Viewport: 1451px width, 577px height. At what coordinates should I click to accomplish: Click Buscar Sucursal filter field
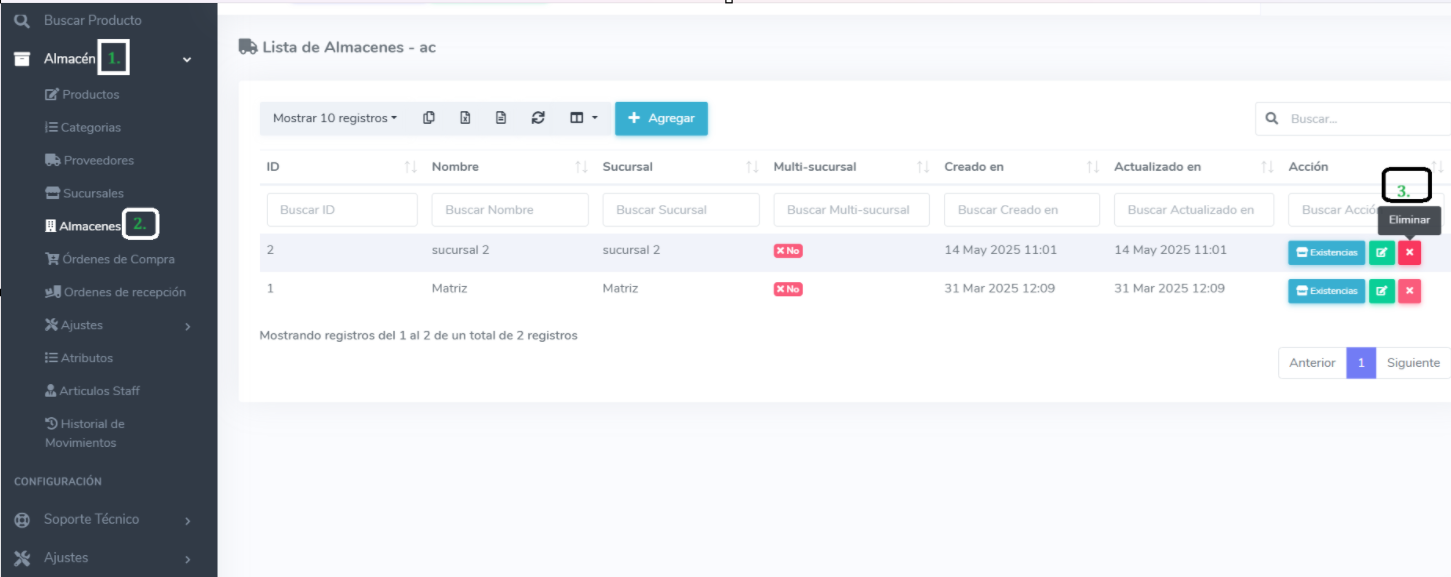[x=681, y=210]
